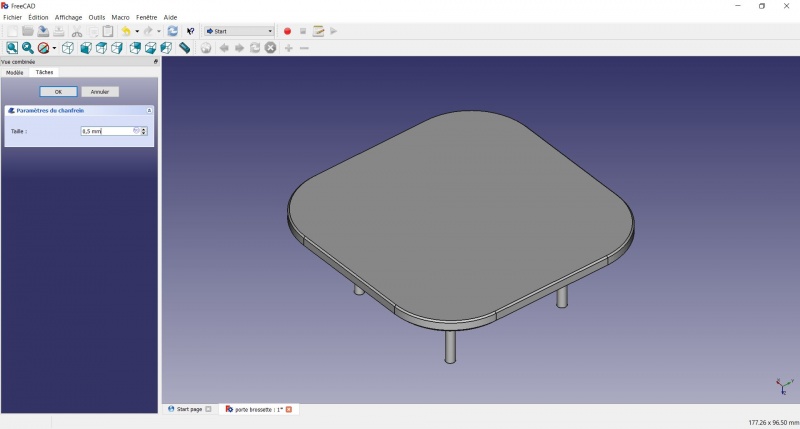Start macro recording with red dot

tap(287, 31)
